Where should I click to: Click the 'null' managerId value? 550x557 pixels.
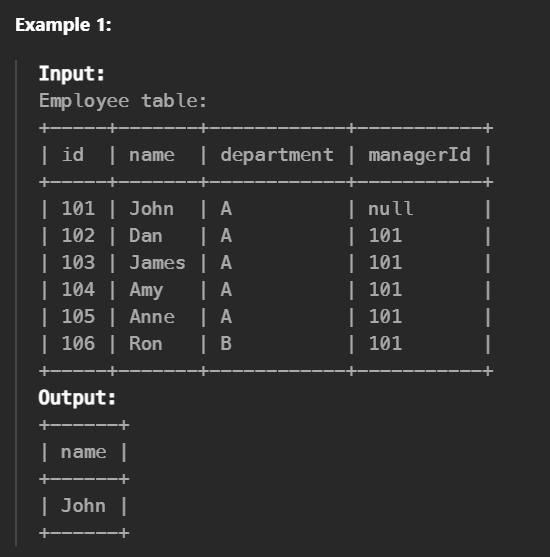[390, 209]
